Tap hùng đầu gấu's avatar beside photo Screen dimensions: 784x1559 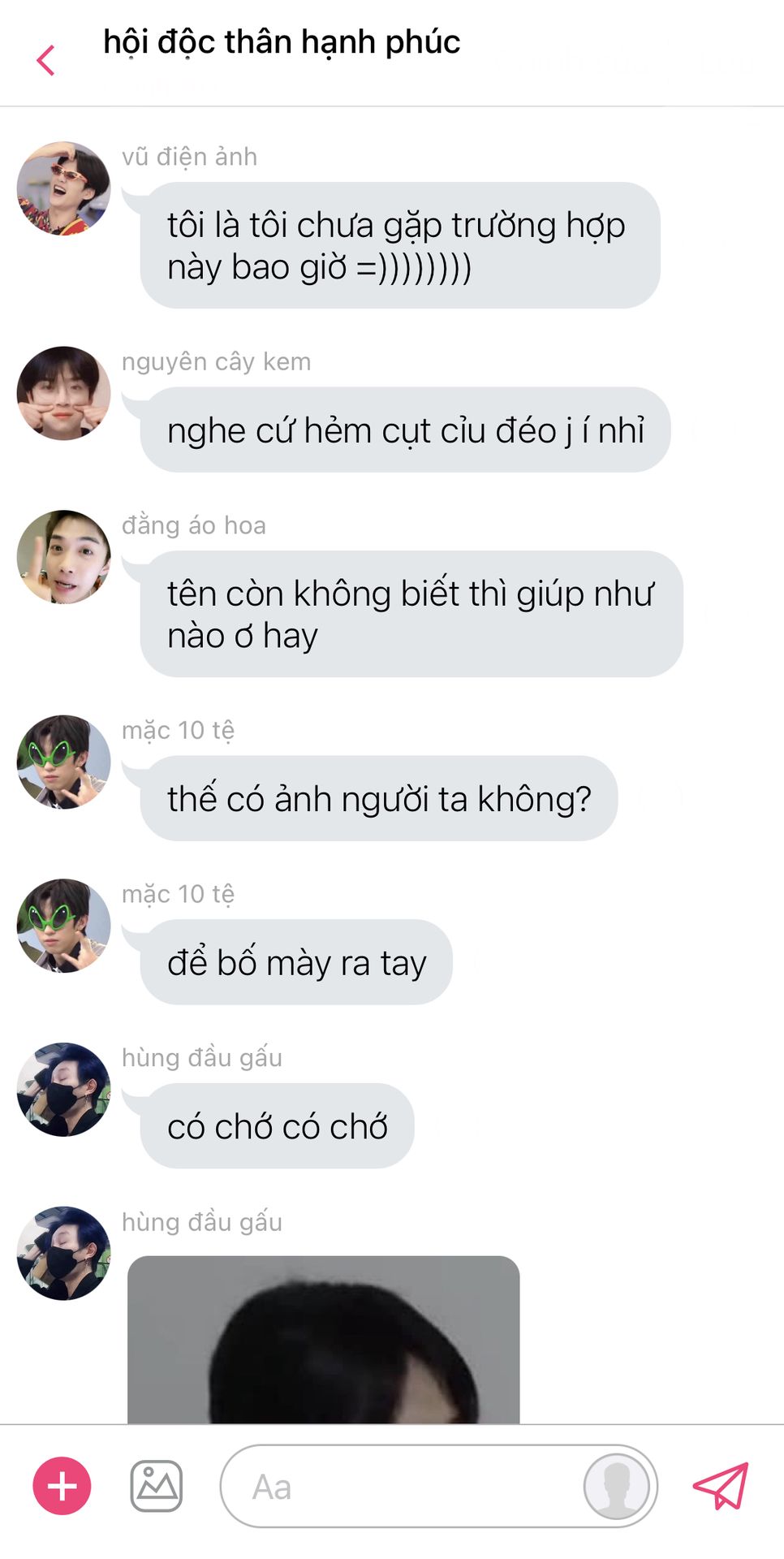coord(63,1253)
